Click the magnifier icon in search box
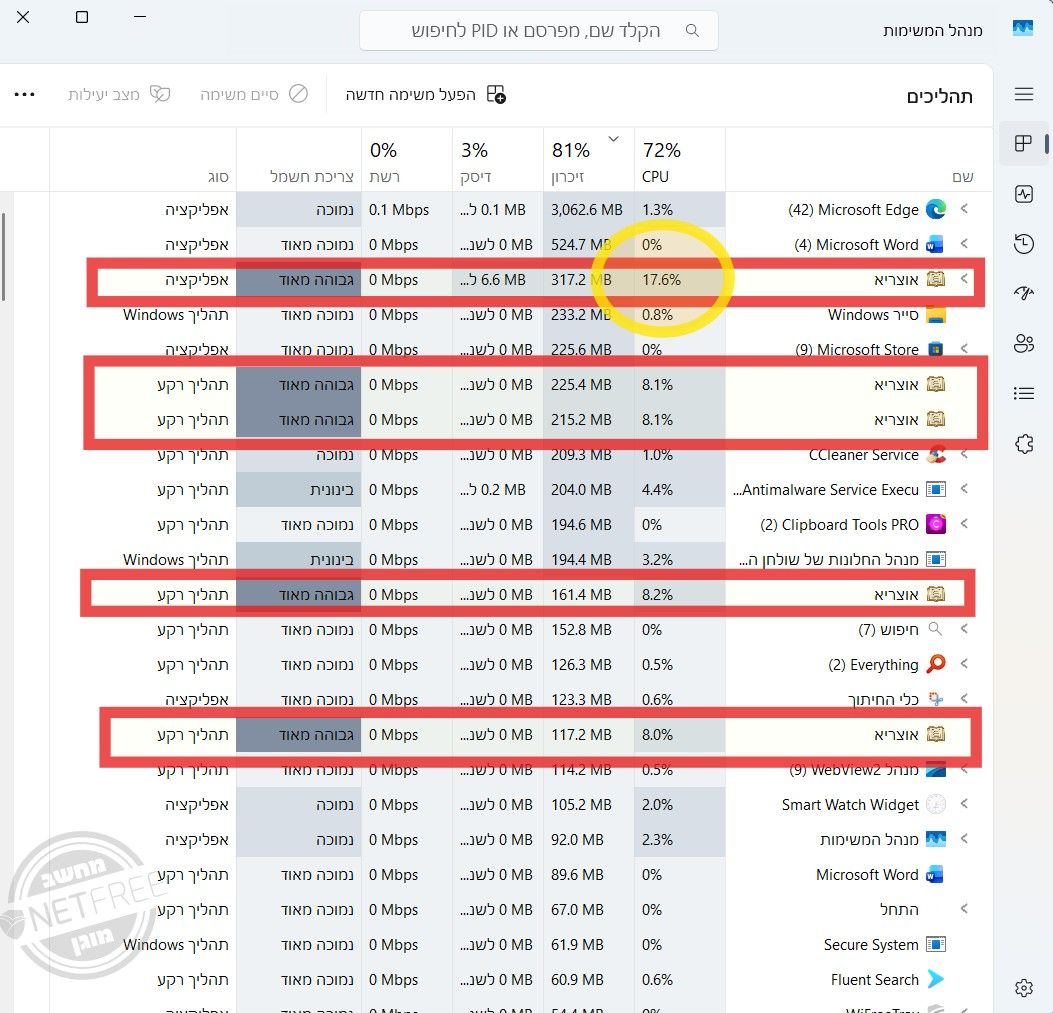This screenshot has width=1053, height=1013. [692, 30]
